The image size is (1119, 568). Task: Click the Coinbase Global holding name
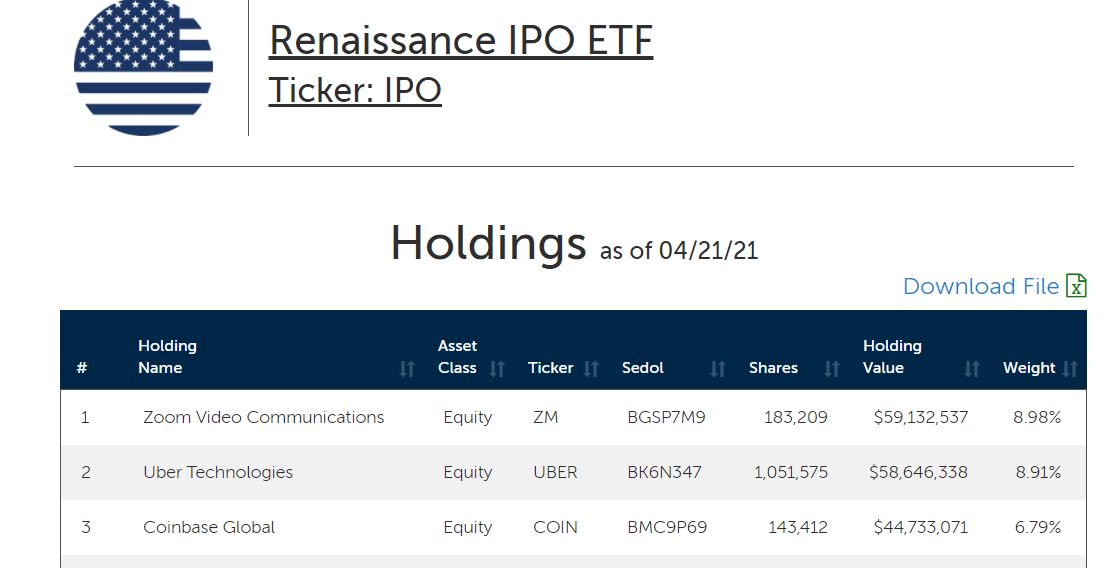pos(209,527)
